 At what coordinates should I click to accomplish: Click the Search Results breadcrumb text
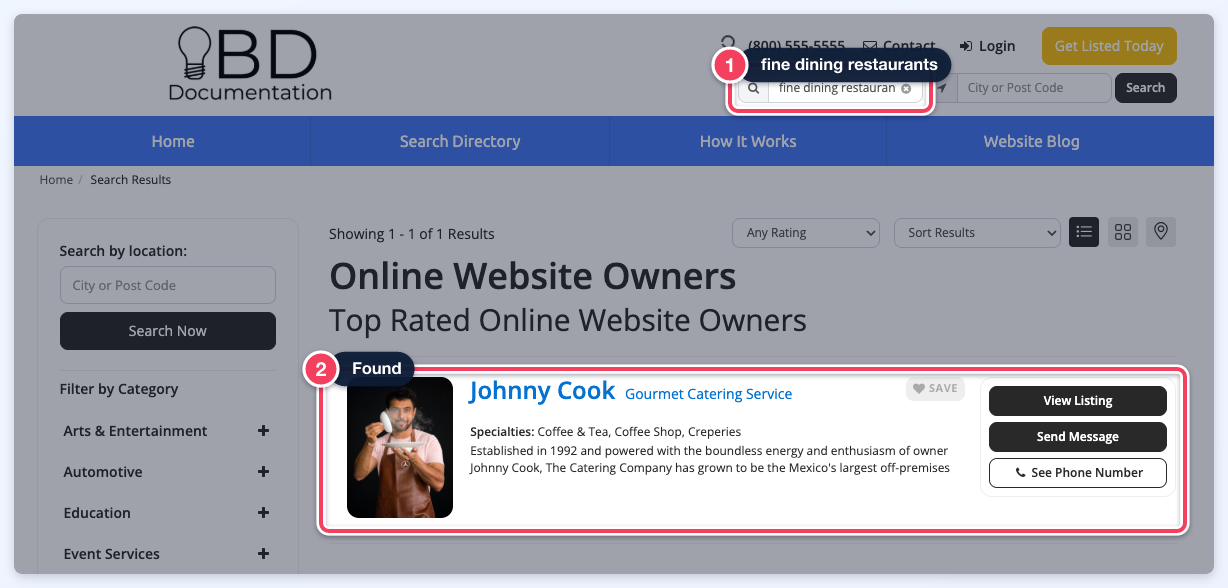[x=131, y=180]
